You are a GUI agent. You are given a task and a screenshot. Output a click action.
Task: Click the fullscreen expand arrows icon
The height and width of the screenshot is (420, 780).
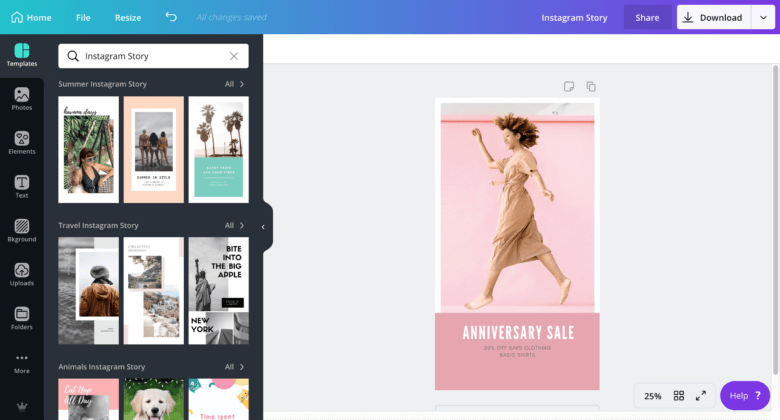(701, 396)
